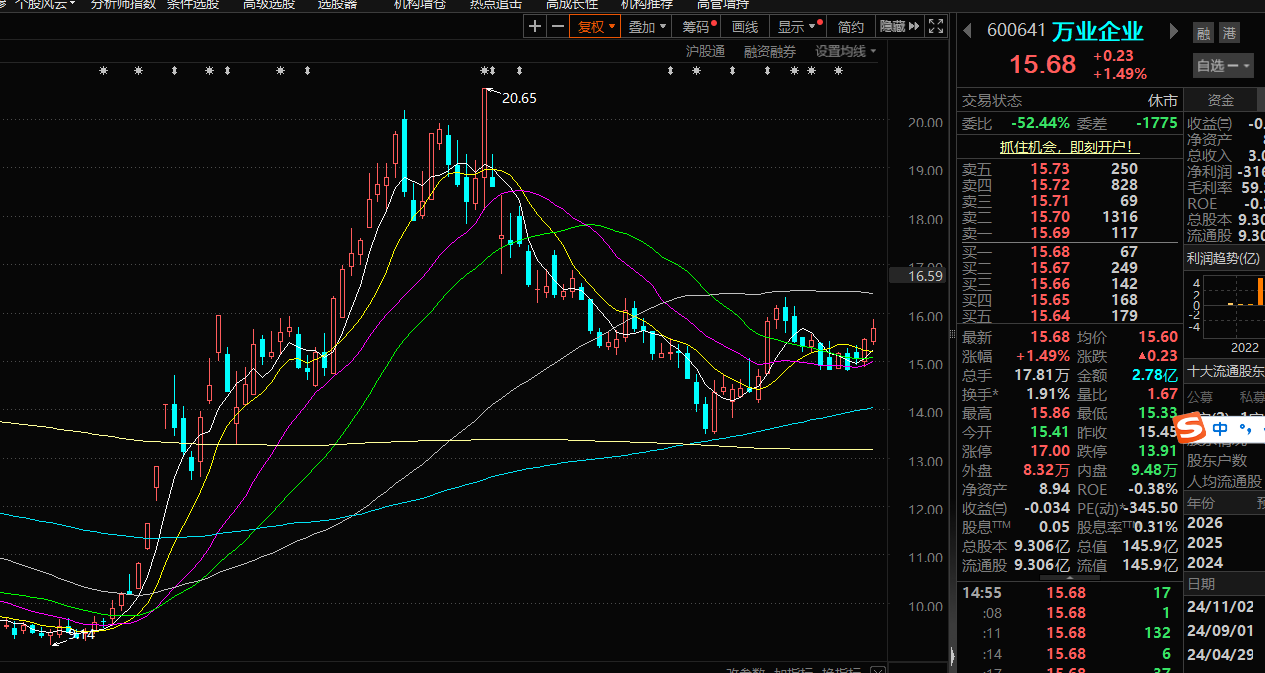Click the 港 Hong Kong connect badge

click(x=1229, y=33)
